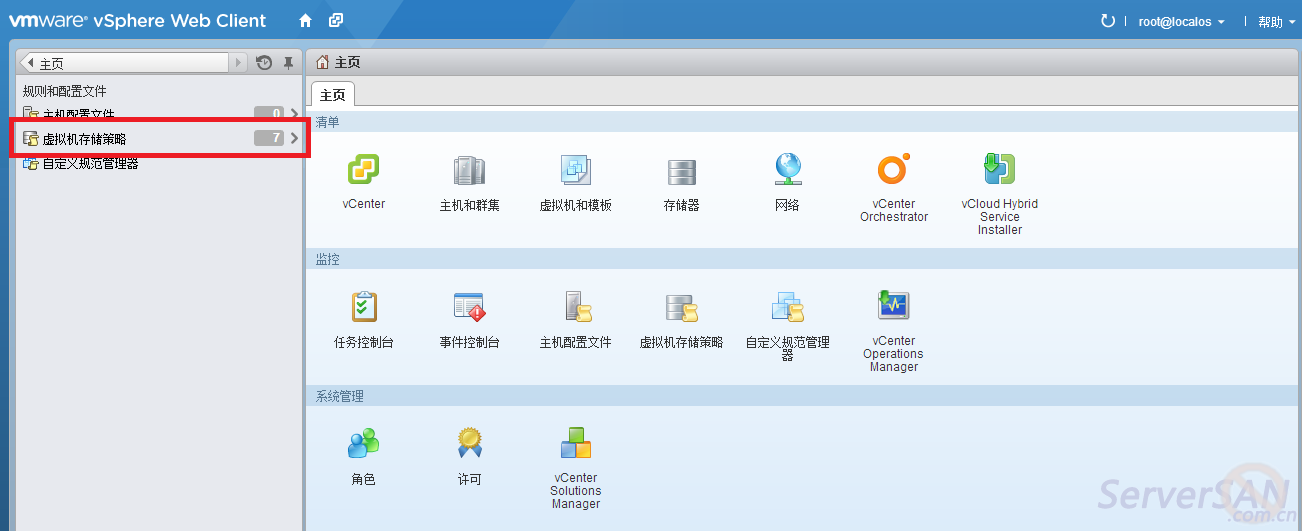Open vCenter Operations Manager icon

click(x=893, y=306)
